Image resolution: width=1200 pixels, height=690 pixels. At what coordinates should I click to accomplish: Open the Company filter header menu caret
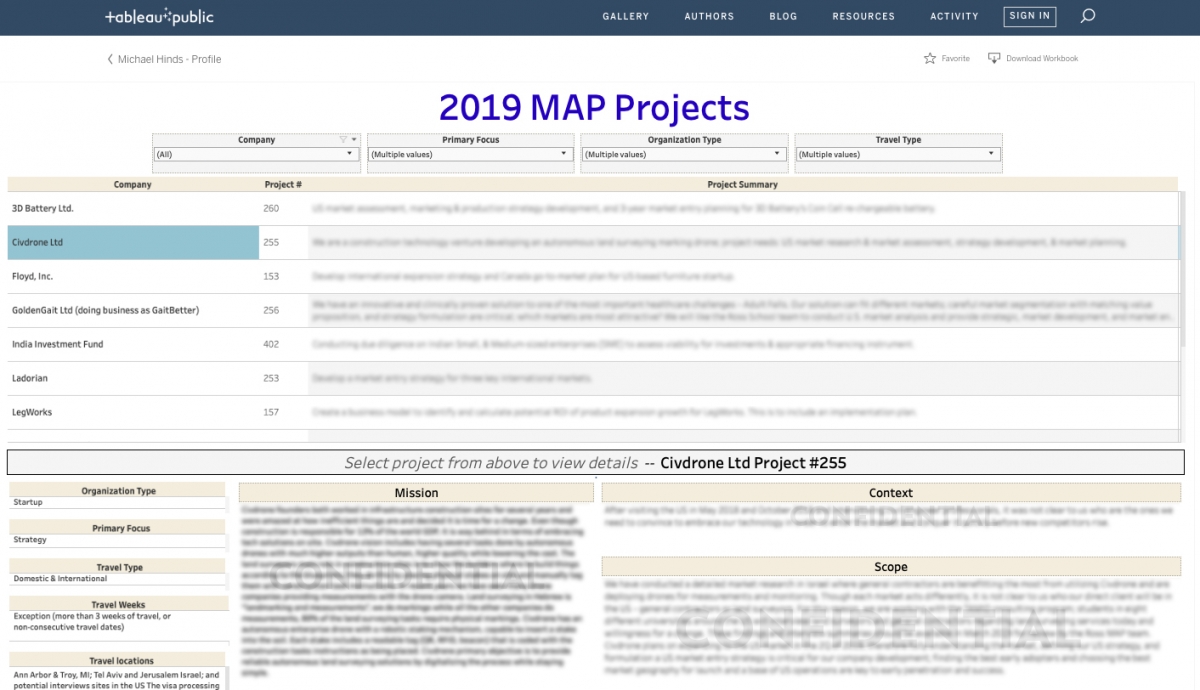coord(354,140)
